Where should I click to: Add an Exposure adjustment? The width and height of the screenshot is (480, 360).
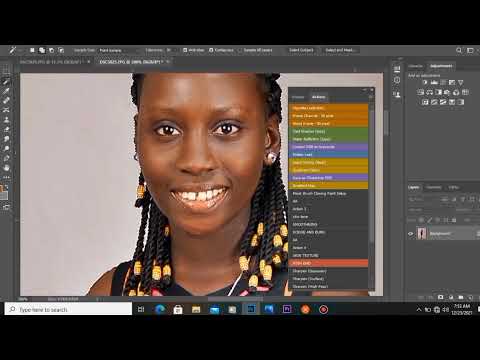[452, 82]
